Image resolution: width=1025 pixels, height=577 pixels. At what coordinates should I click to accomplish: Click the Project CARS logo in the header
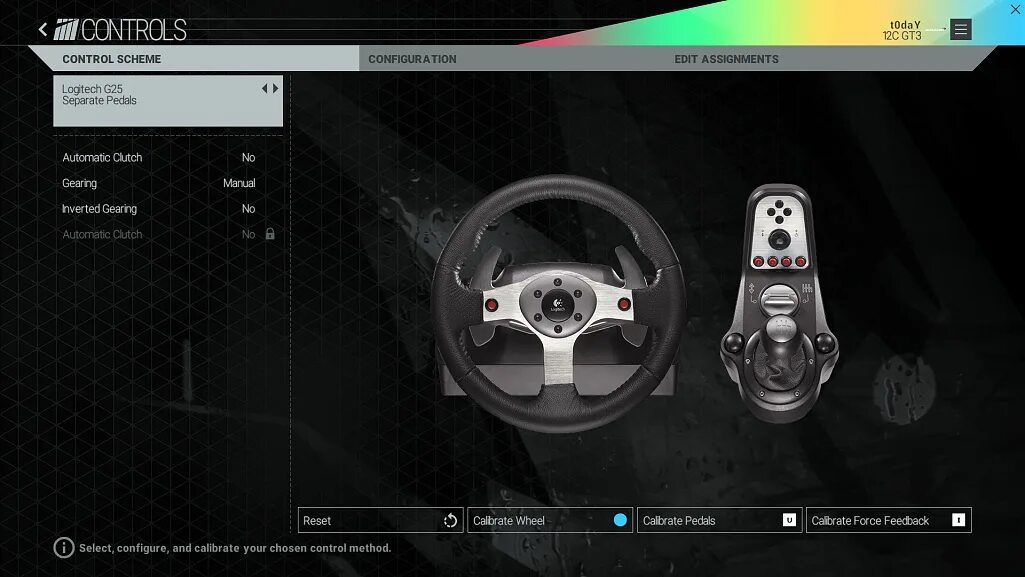[x=66, y=29]
